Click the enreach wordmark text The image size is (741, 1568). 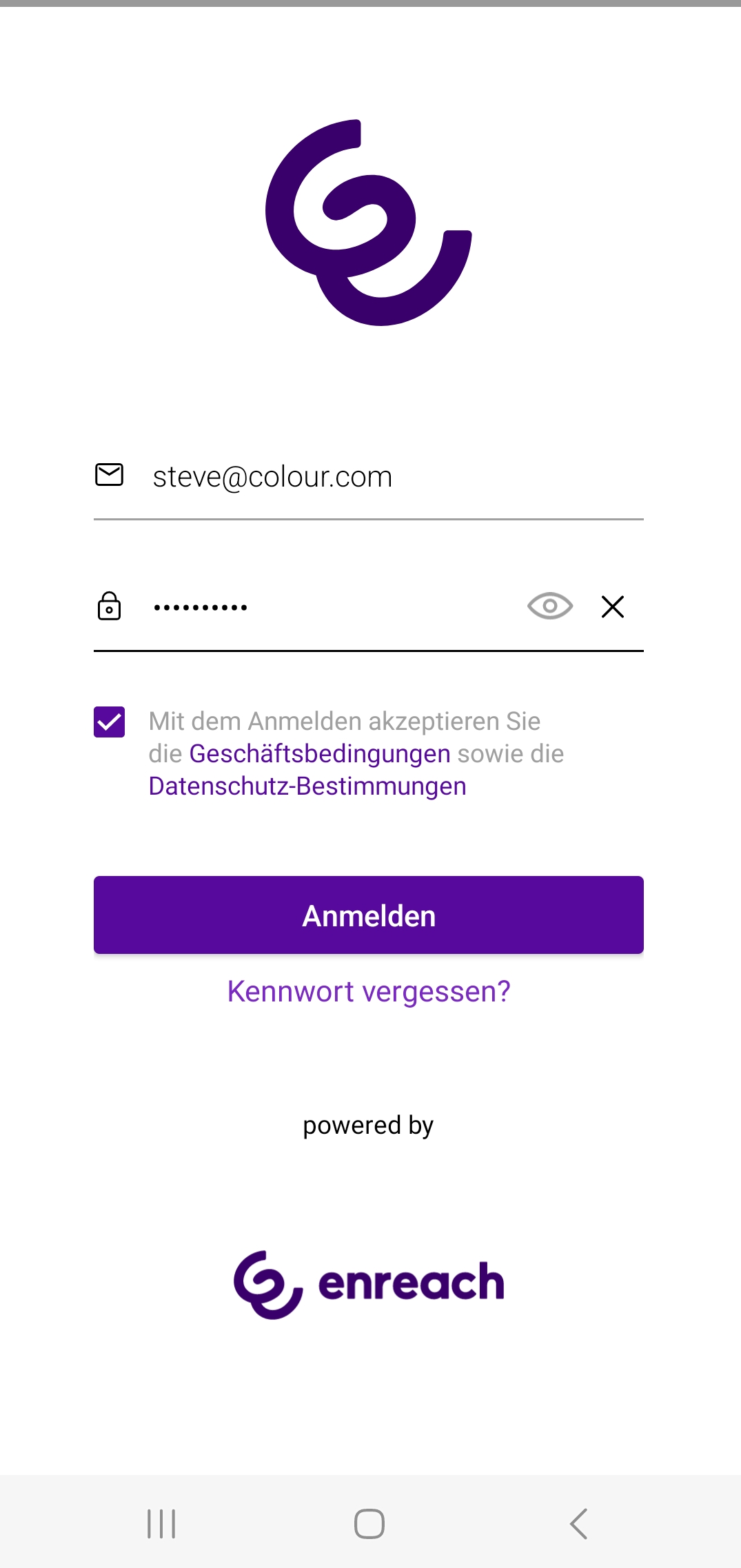pos(411,1283)
